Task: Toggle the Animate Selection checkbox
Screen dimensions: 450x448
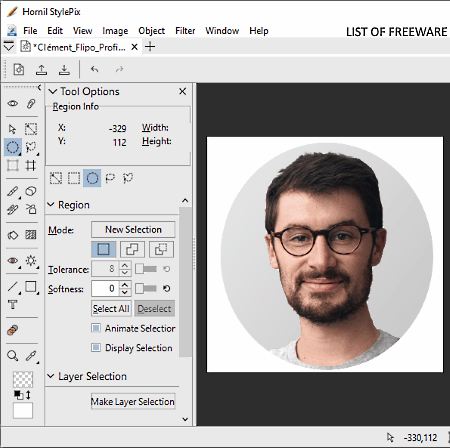Action: [96, 328]
